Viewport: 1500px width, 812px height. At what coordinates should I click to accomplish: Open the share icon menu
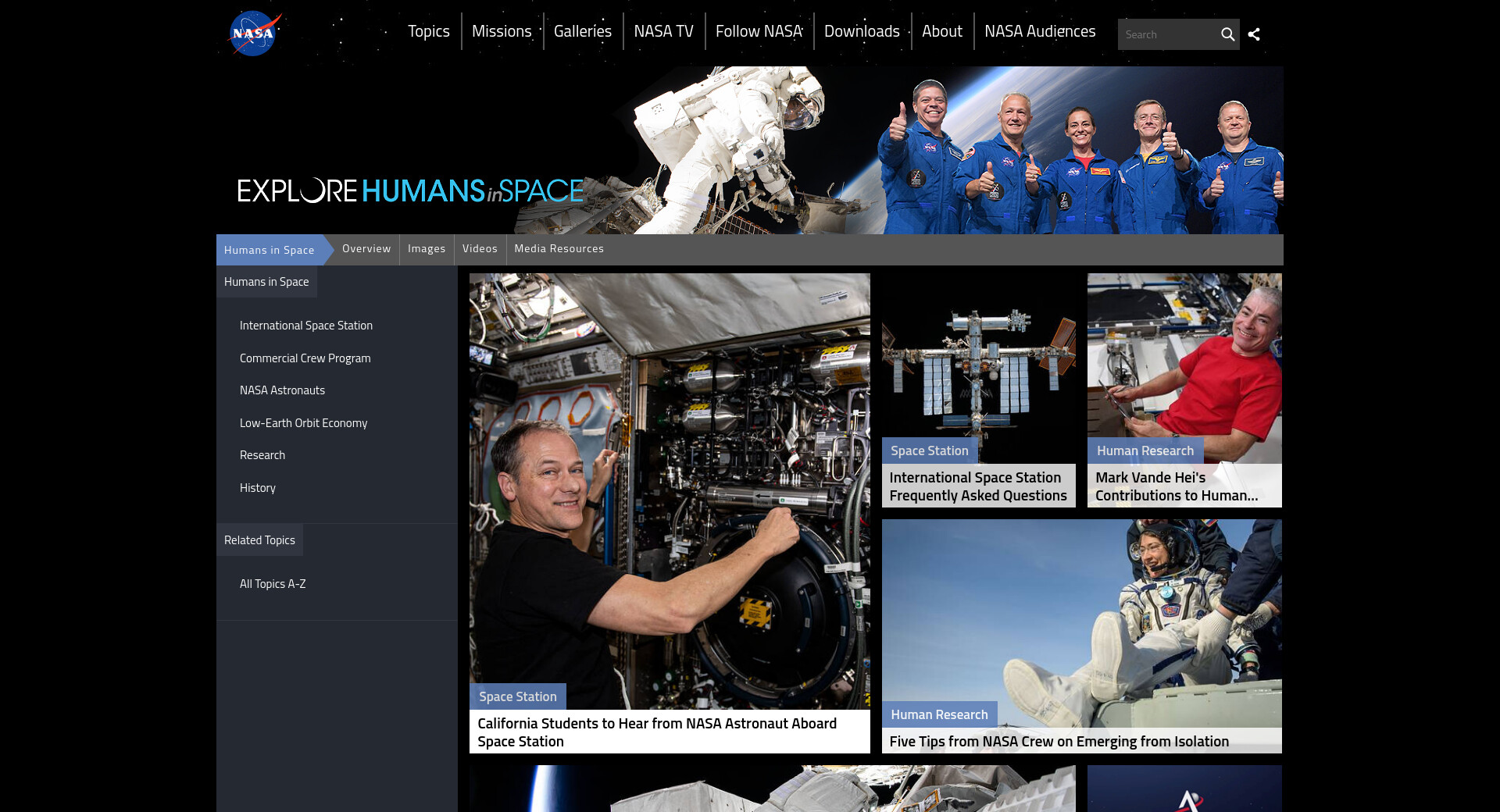coord(1254,34)
